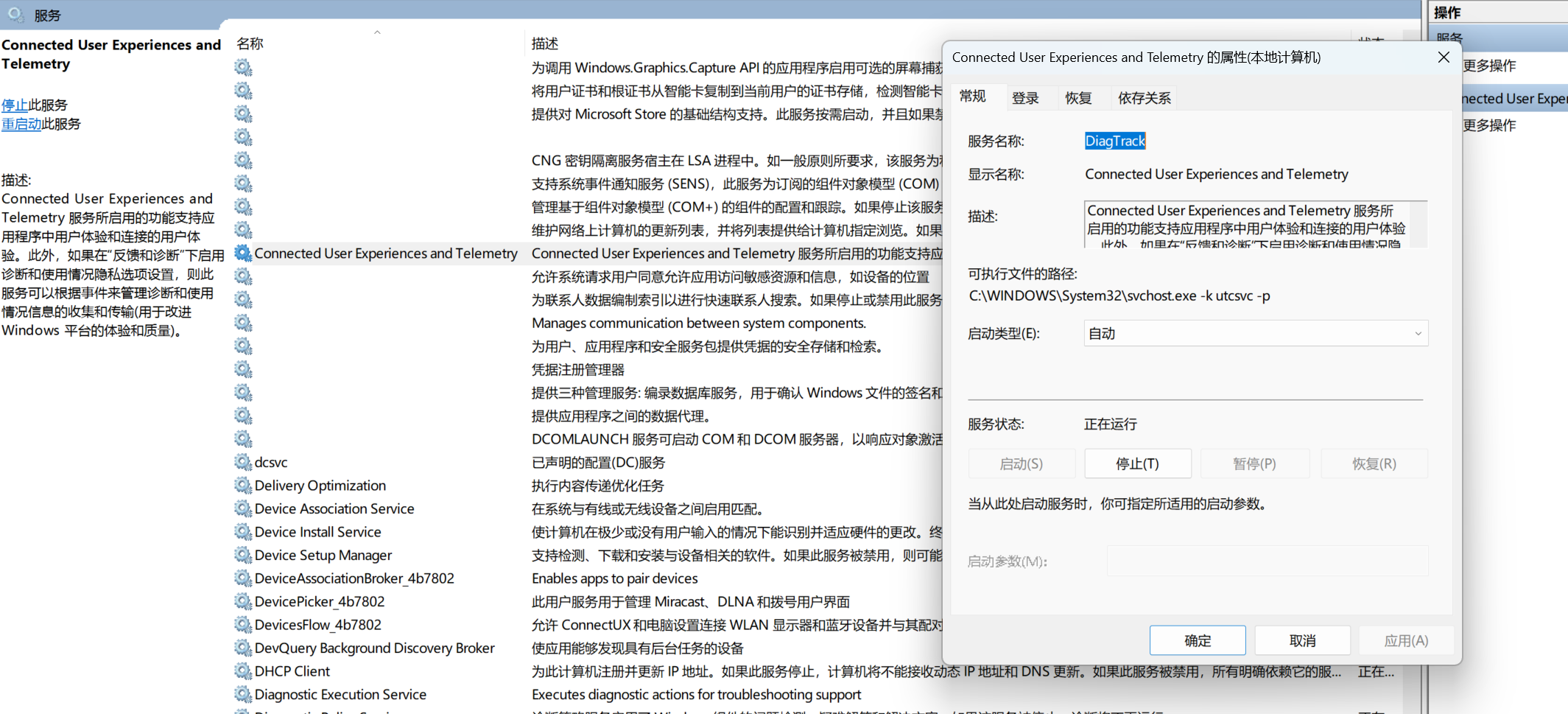Screen dimensions: 1568x714
Task: Click the 正在运行 service status text
Action: [1111, 424]
